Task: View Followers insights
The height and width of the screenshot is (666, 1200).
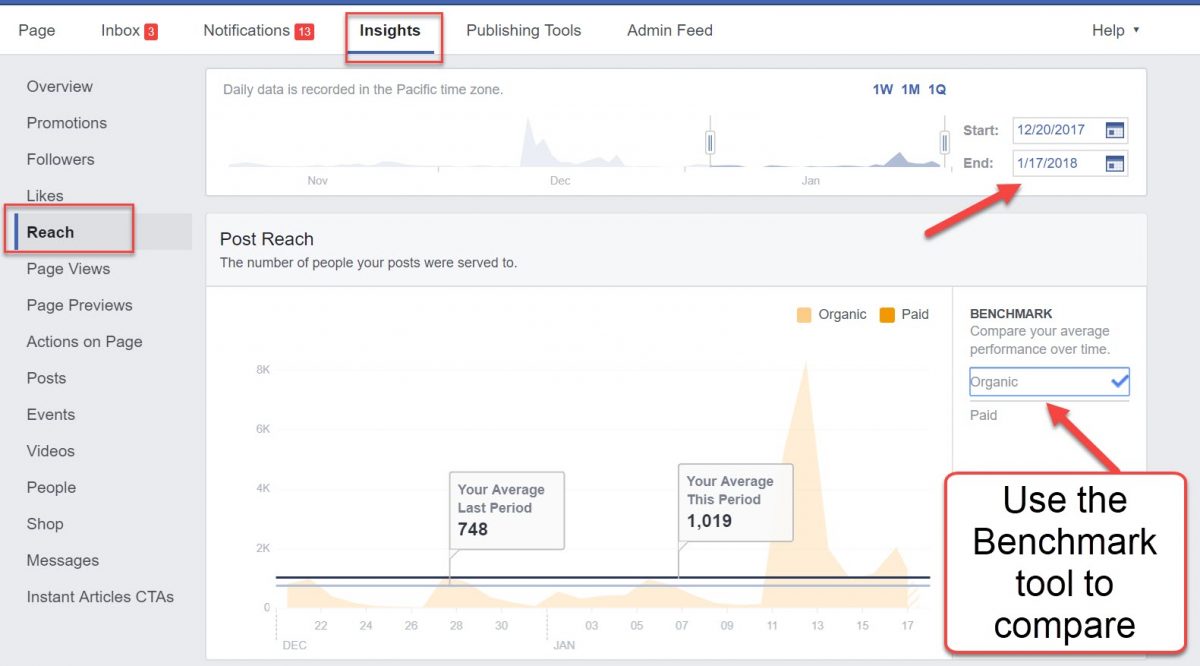Action: click(x=61, y=159)
